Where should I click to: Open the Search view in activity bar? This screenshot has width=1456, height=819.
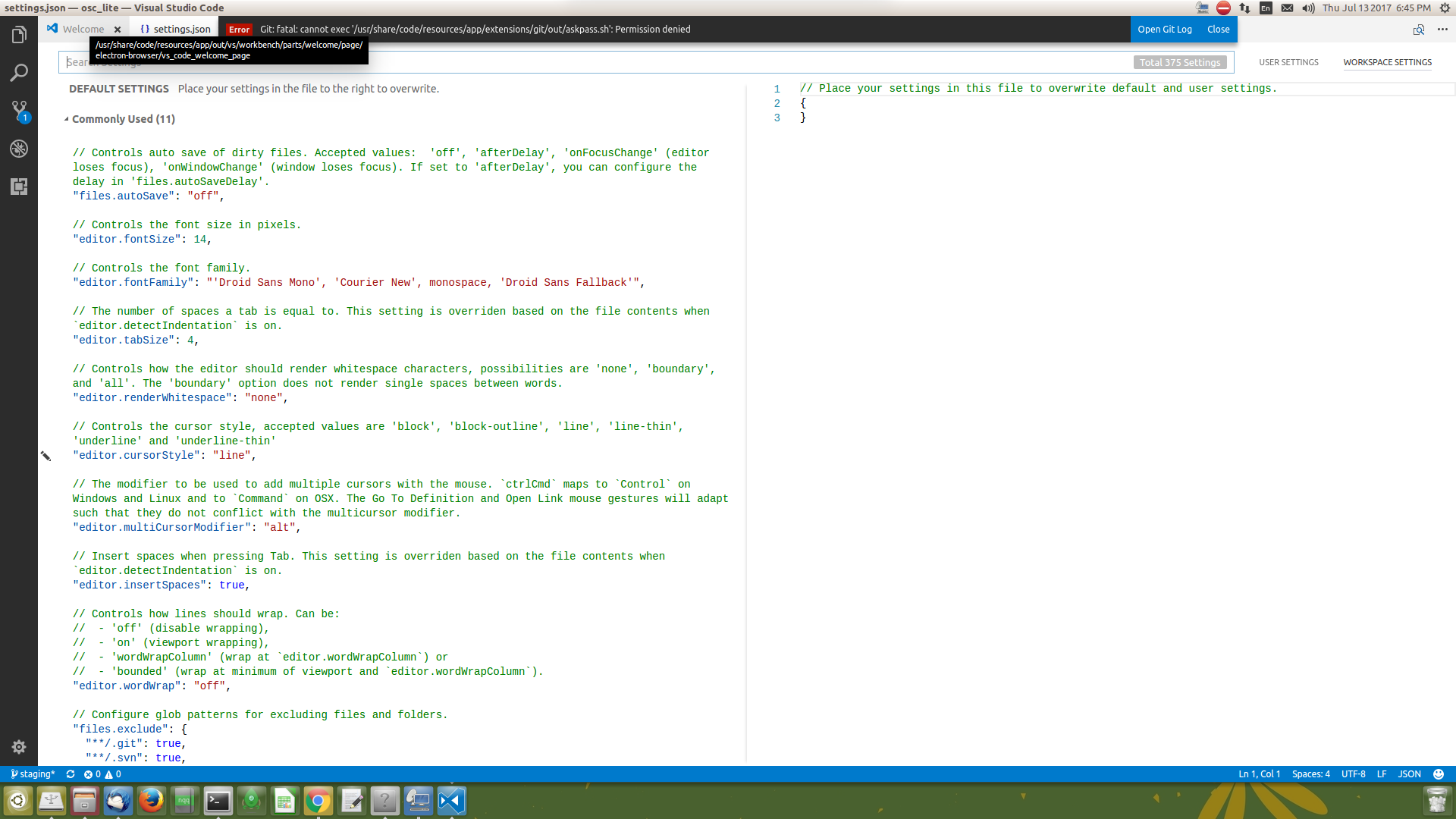19,73
